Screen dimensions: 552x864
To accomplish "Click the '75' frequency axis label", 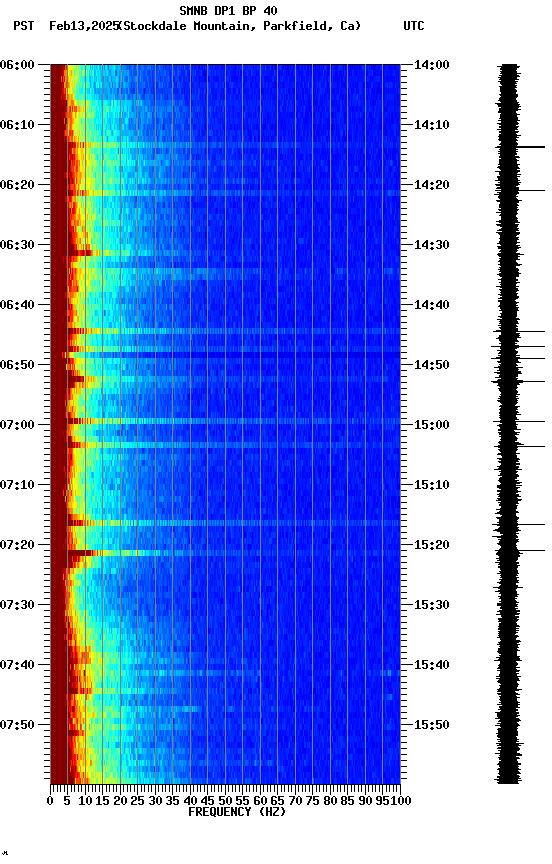I will (x=312, y=801).
